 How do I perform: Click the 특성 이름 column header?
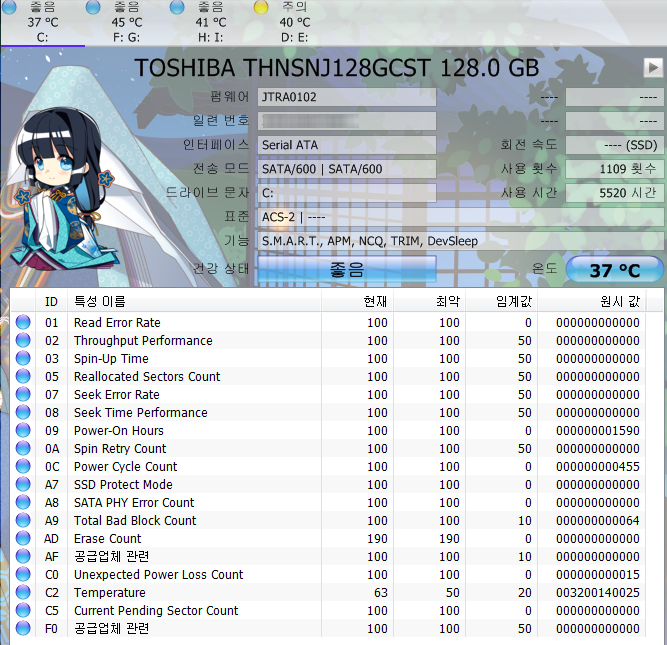(x=194, y=301)
